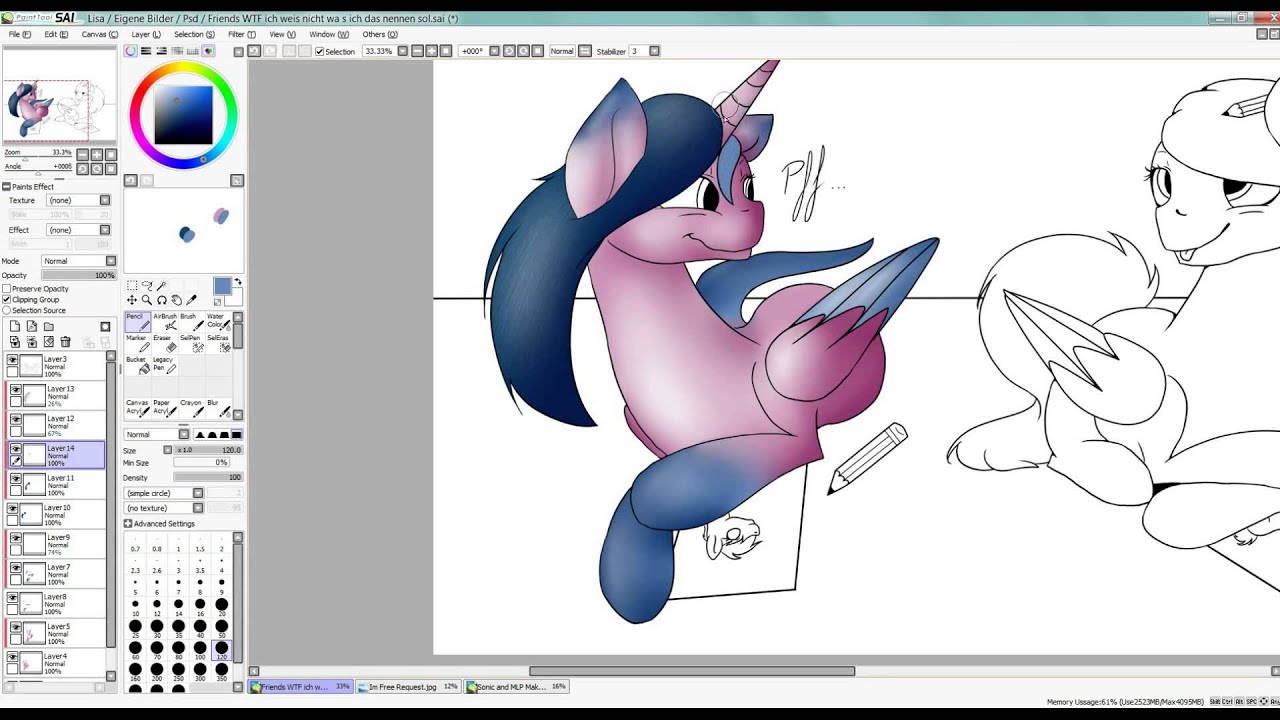Open the Window menu
The width and height of the screenshot is (1280, 720).
pyautogui.click(x=329, y=34)
